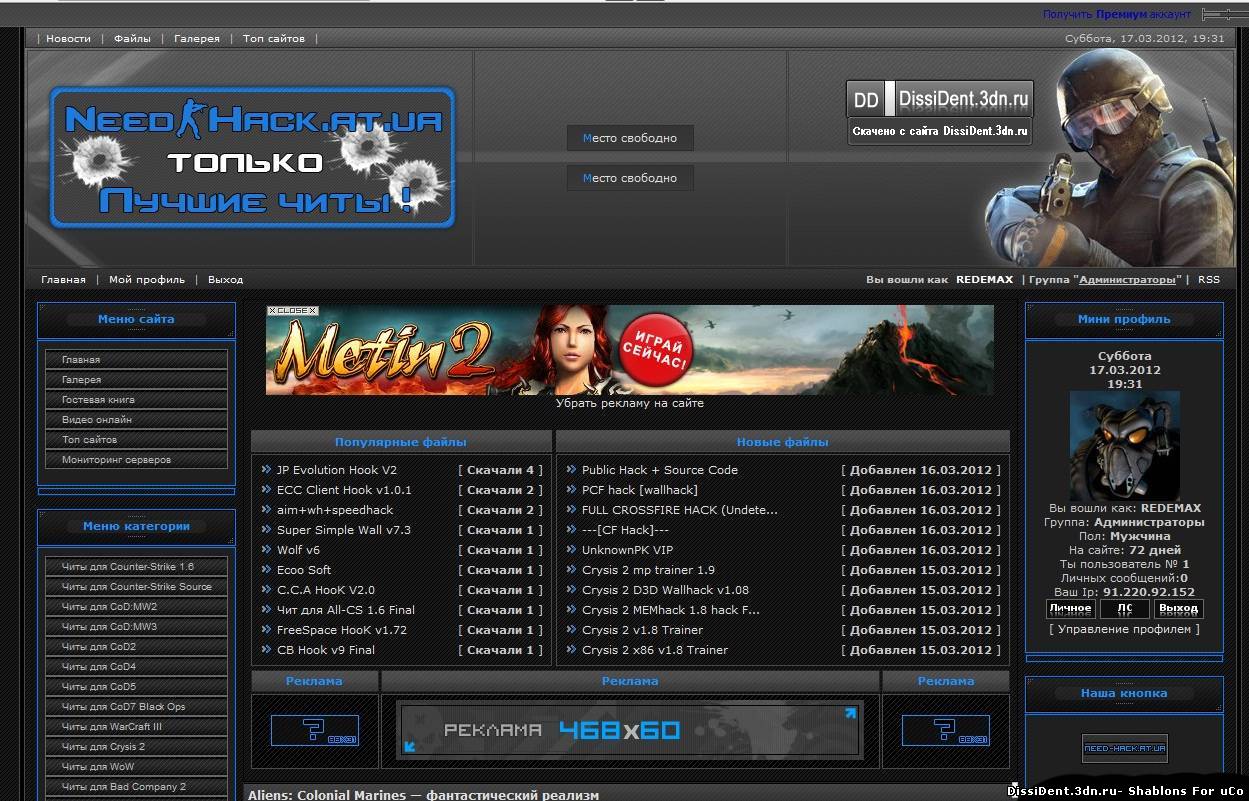
Task: Click the РЕКЛАМА 468x60 banner placeholder
Action: (630, 730)
